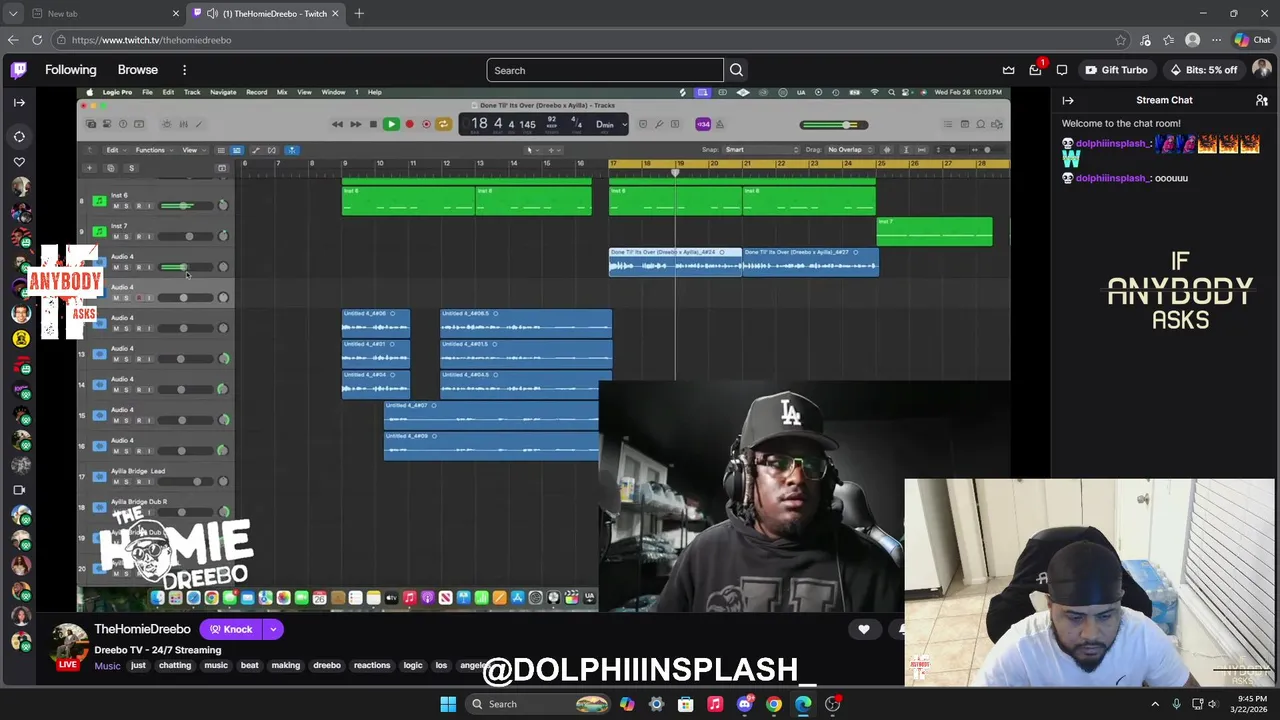Click the red Record button in Logic Pro
The height and width of the screenshot is (720, 1280).
(x=409, y=124)
